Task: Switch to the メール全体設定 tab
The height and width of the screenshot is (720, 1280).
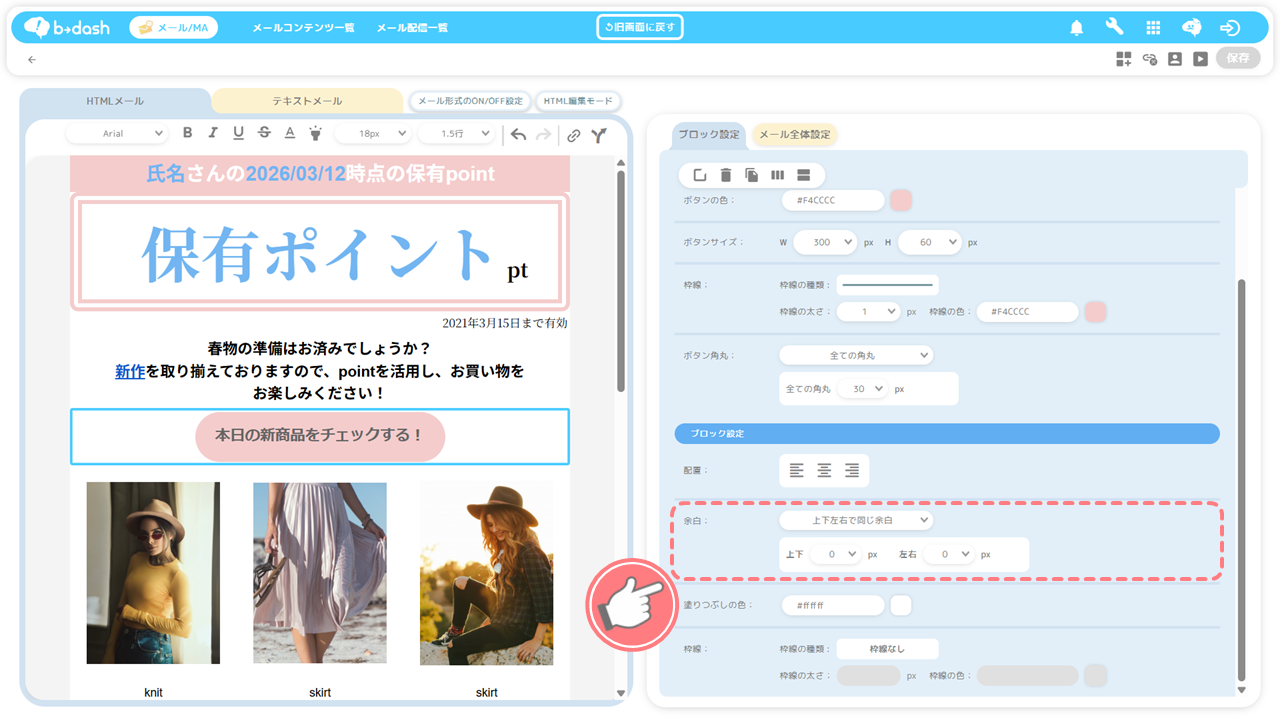Action: (x=794, y=134)
